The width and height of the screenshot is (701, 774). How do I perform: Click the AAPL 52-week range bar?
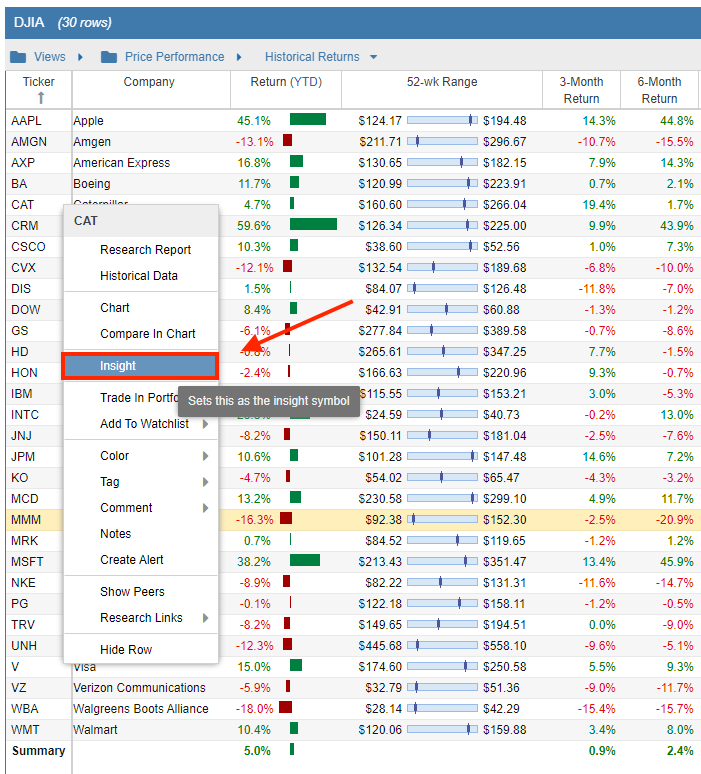[442, 120]
